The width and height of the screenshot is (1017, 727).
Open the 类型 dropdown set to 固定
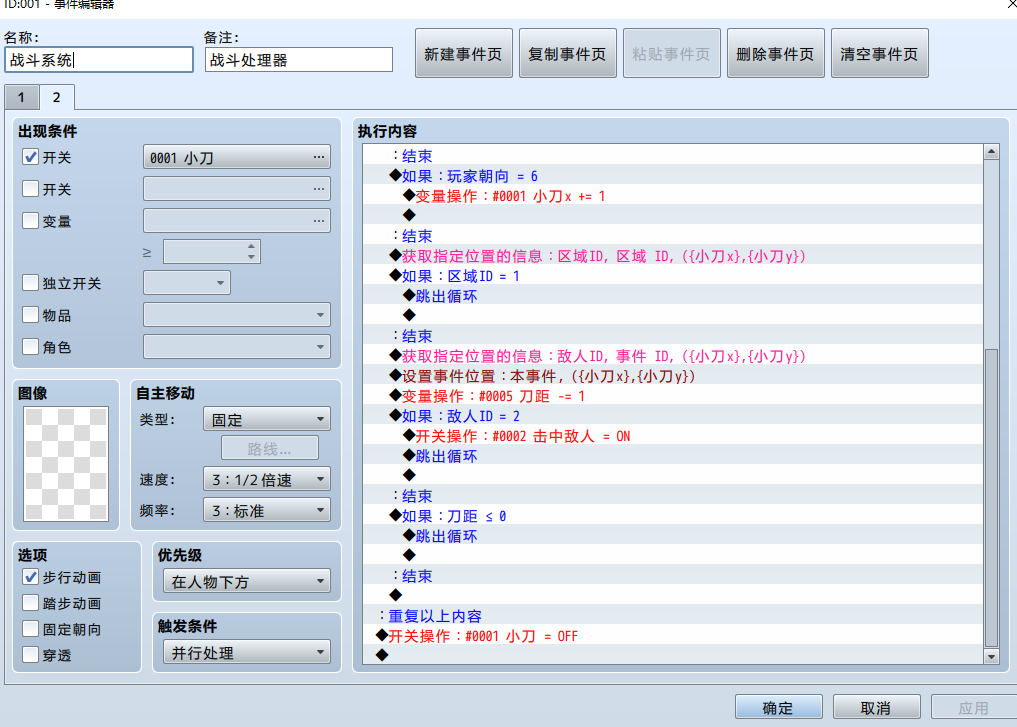click(x=267, y=420)
